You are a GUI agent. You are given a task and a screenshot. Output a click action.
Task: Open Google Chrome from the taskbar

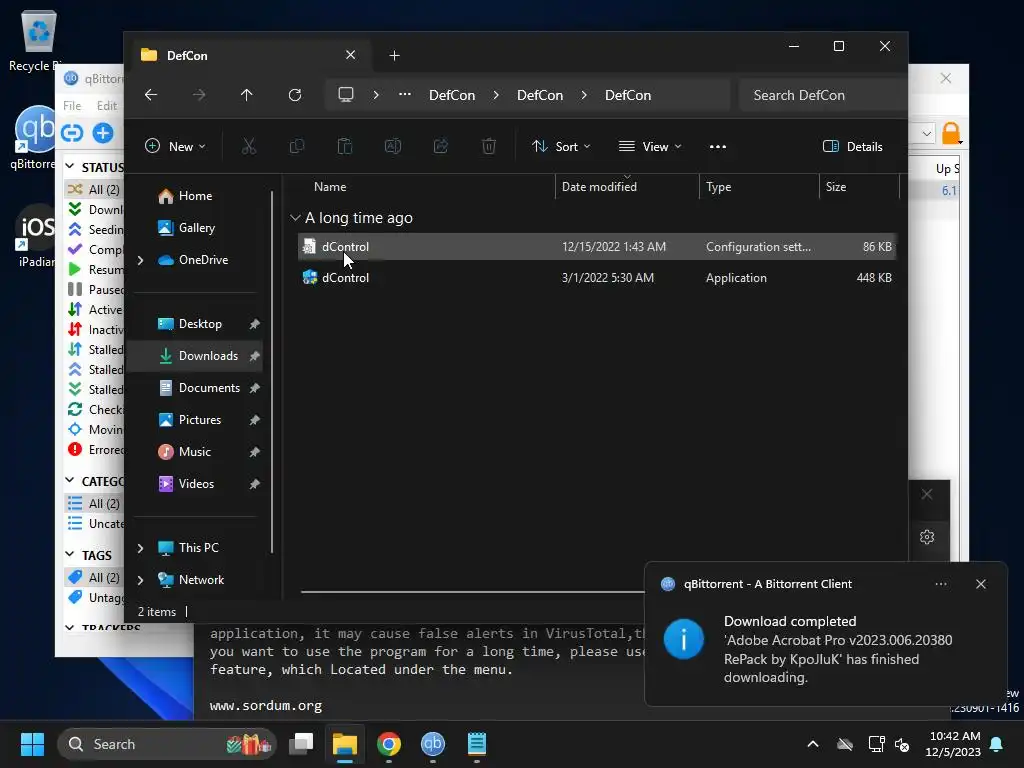pos(389,744)
